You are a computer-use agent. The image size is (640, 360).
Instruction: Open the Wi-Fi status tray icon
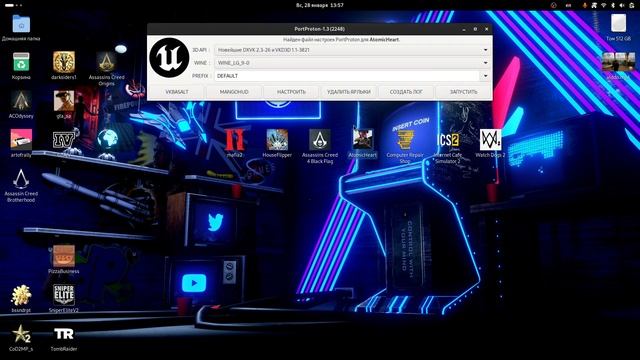[x=603, y=5]
